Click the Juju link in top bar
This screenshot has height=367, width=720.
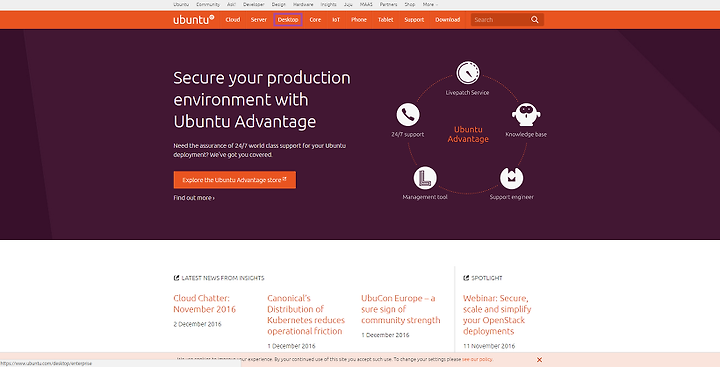pyautogui.click(x=348, y=5)
